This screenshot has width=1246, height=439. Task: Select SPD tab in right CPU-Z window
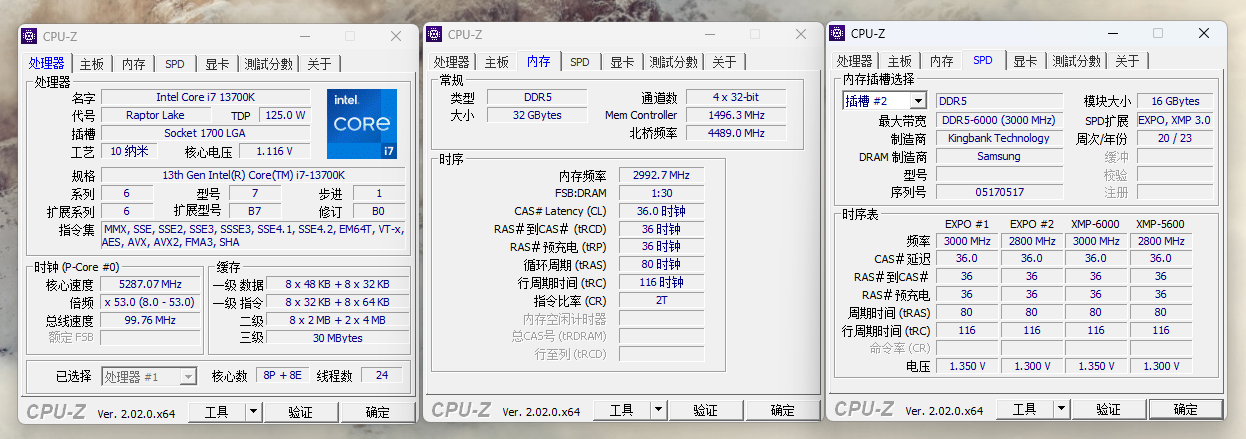click(x=983, y=60)
